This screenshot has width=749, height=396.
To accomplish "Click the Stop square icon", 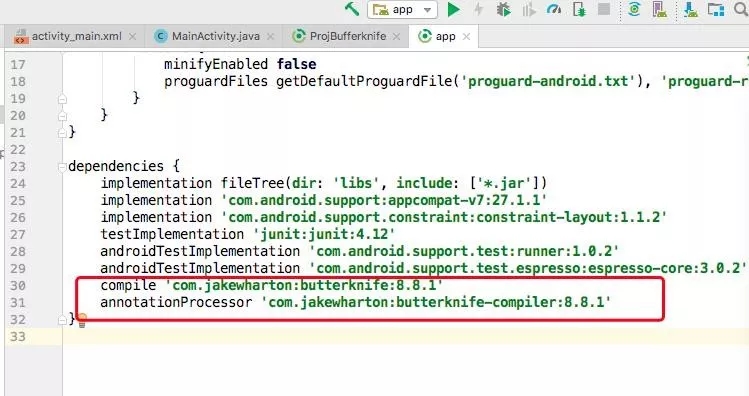I will [x=604, y=9].
